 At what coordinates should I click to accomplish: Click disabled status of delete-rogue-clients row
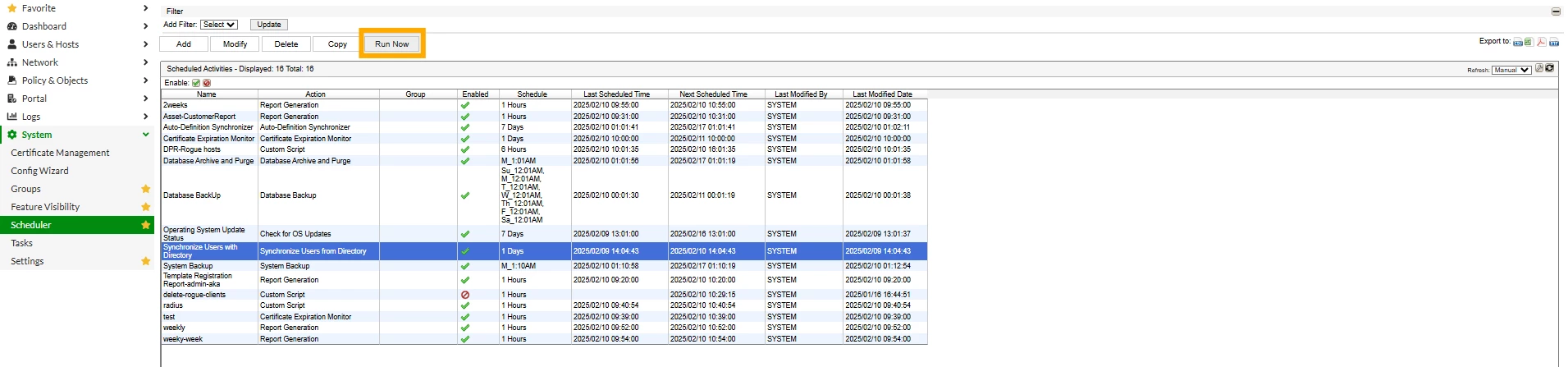pos(465,295)
